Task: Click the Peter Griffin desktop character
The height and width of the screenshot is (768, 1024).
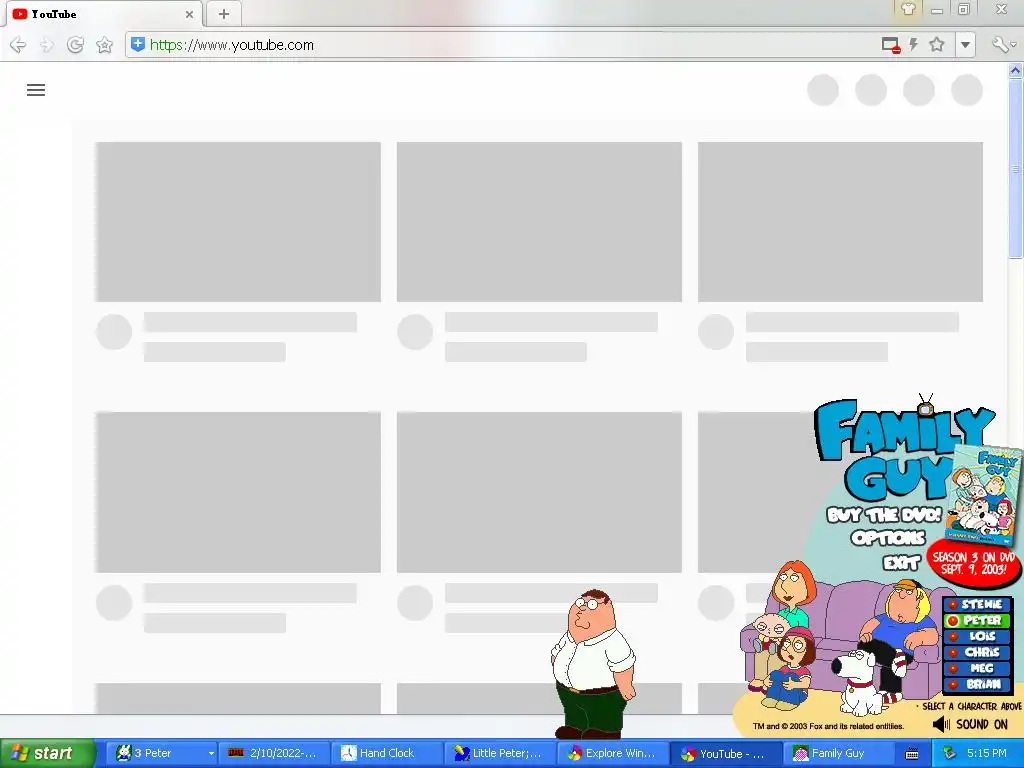Action: click(x=592, y=664)
